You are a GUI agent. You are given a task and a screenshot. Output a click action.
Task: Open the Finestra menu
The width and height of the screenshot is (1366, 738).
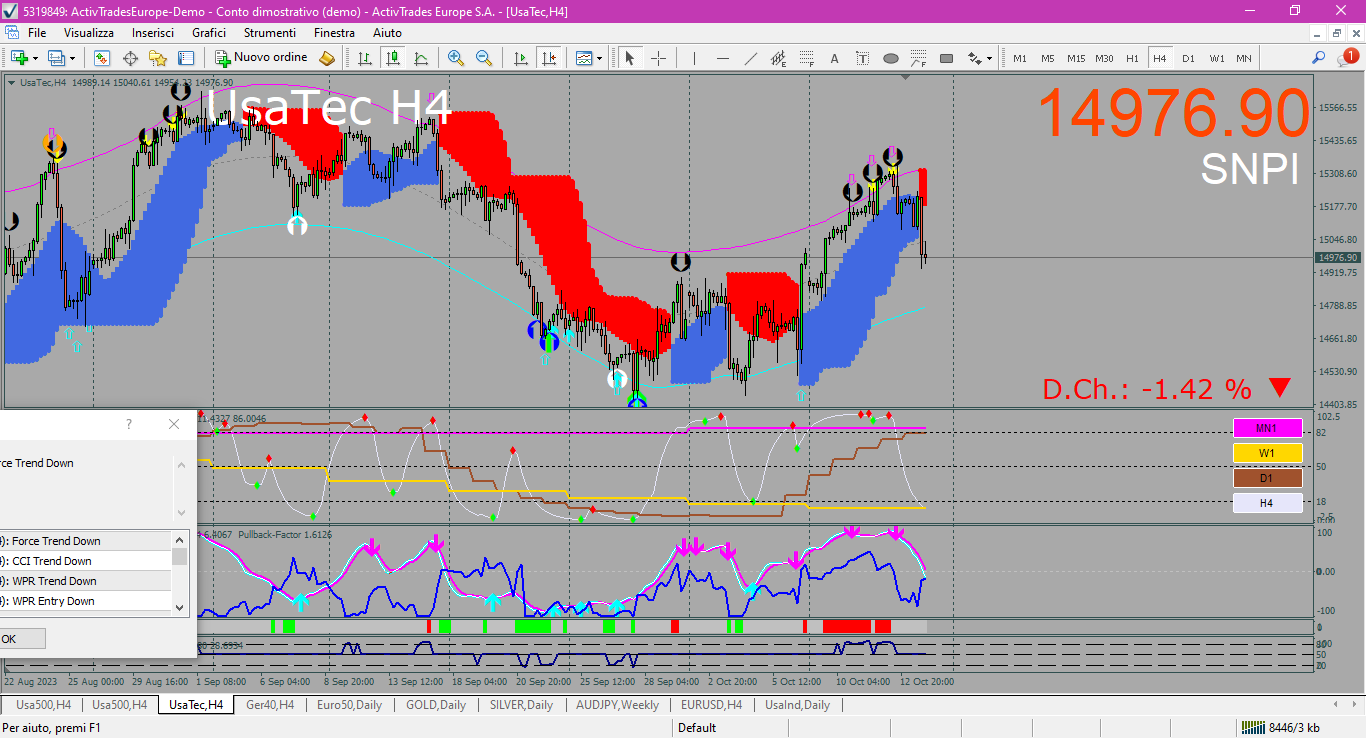pyautogui.click(x=334, y=33)
